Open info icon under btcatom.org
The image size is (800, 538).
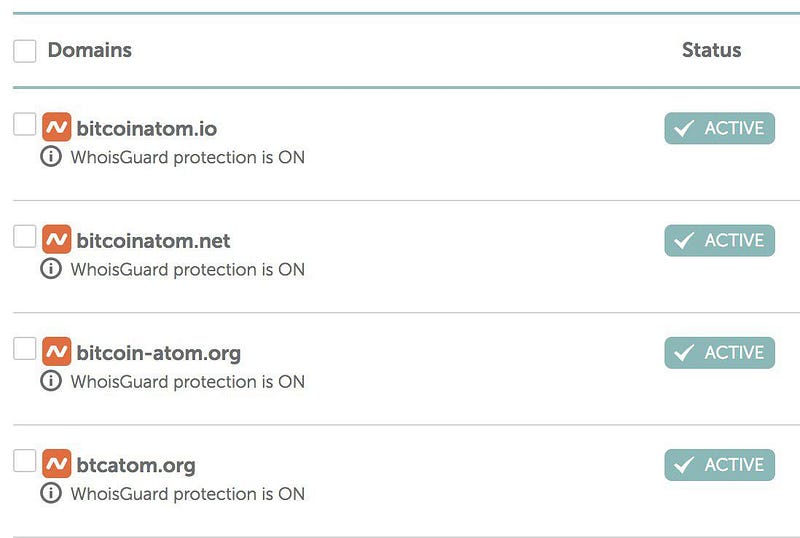(x=51, y=493)
